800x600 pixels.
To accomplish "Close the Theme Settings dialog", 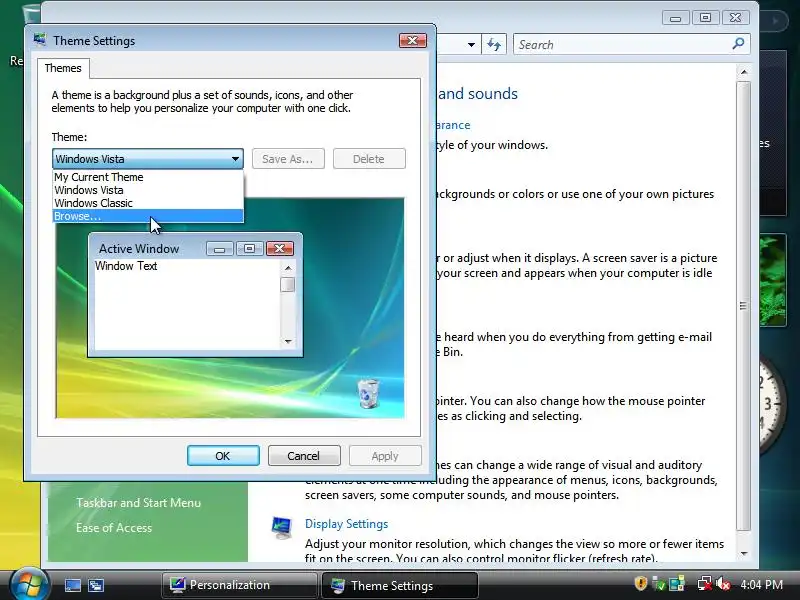I will tap(413, 40).
